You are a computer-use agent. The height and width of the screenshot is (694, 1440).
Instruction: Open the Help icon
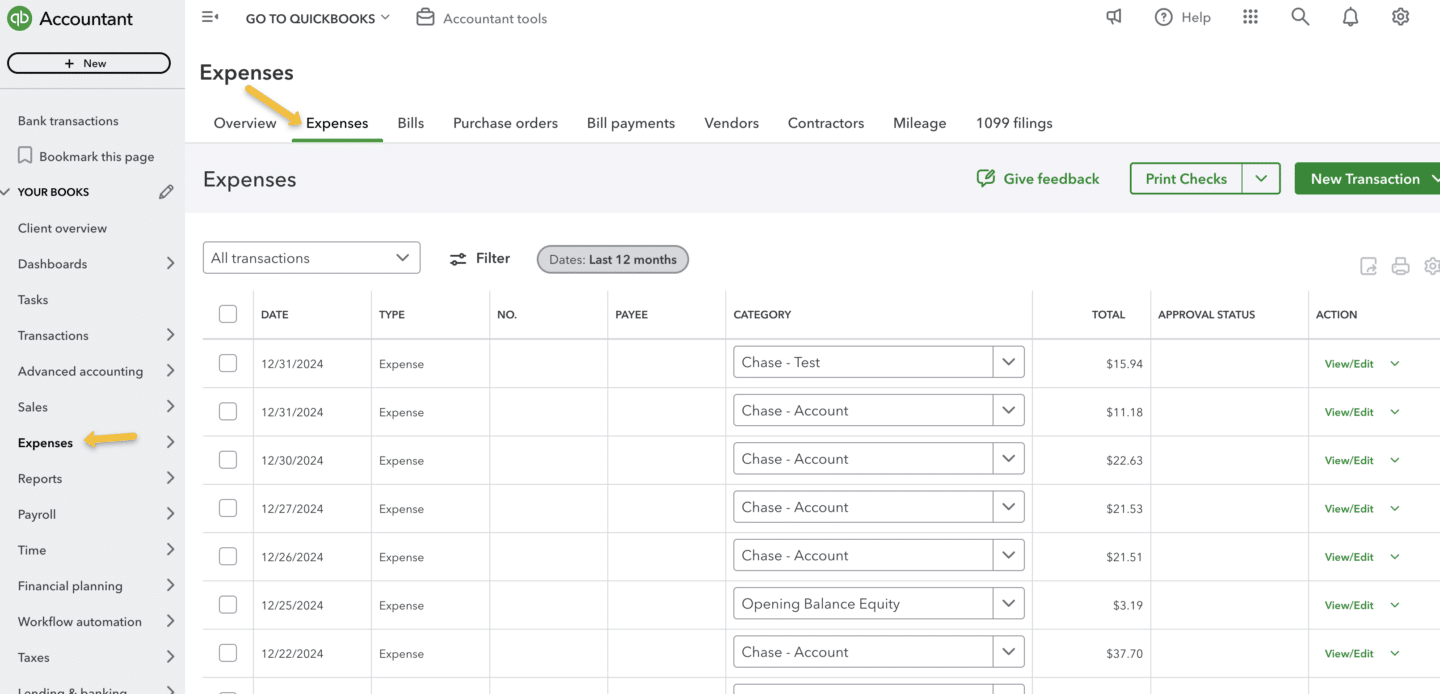click(1163, 17)
